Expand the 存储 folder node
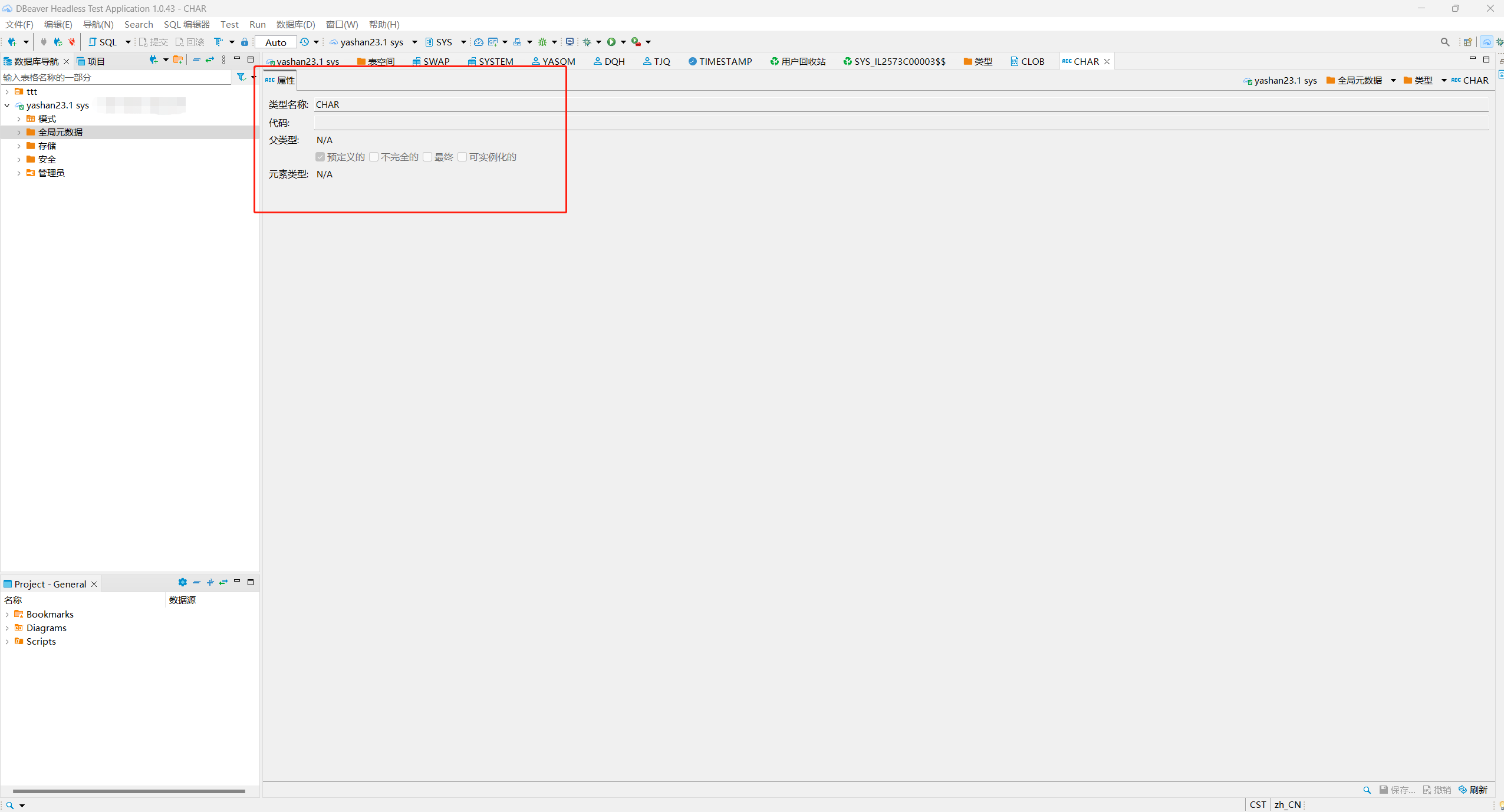Viewport: 1504px width, 812px height. coord(19,146)
